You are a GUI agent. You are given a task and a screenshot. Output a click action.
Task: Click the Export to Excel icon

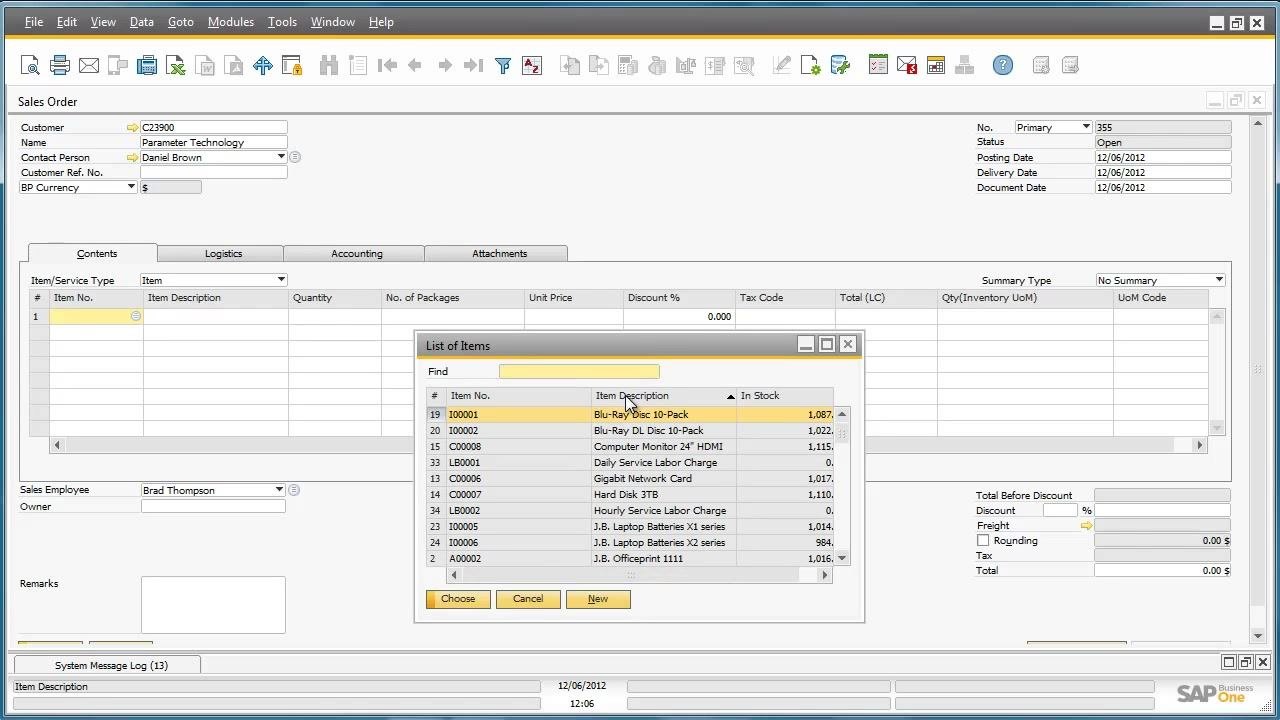176,66
